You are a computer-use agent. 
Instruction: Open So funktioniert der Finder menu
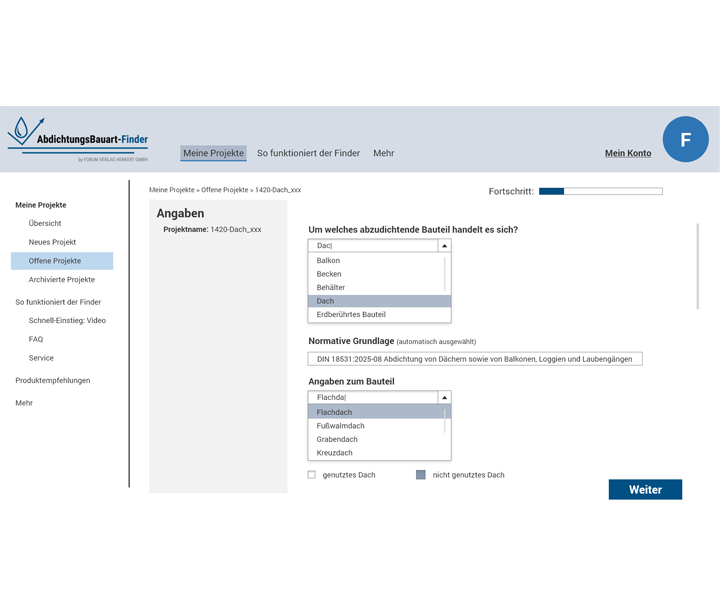pos(308,153)
